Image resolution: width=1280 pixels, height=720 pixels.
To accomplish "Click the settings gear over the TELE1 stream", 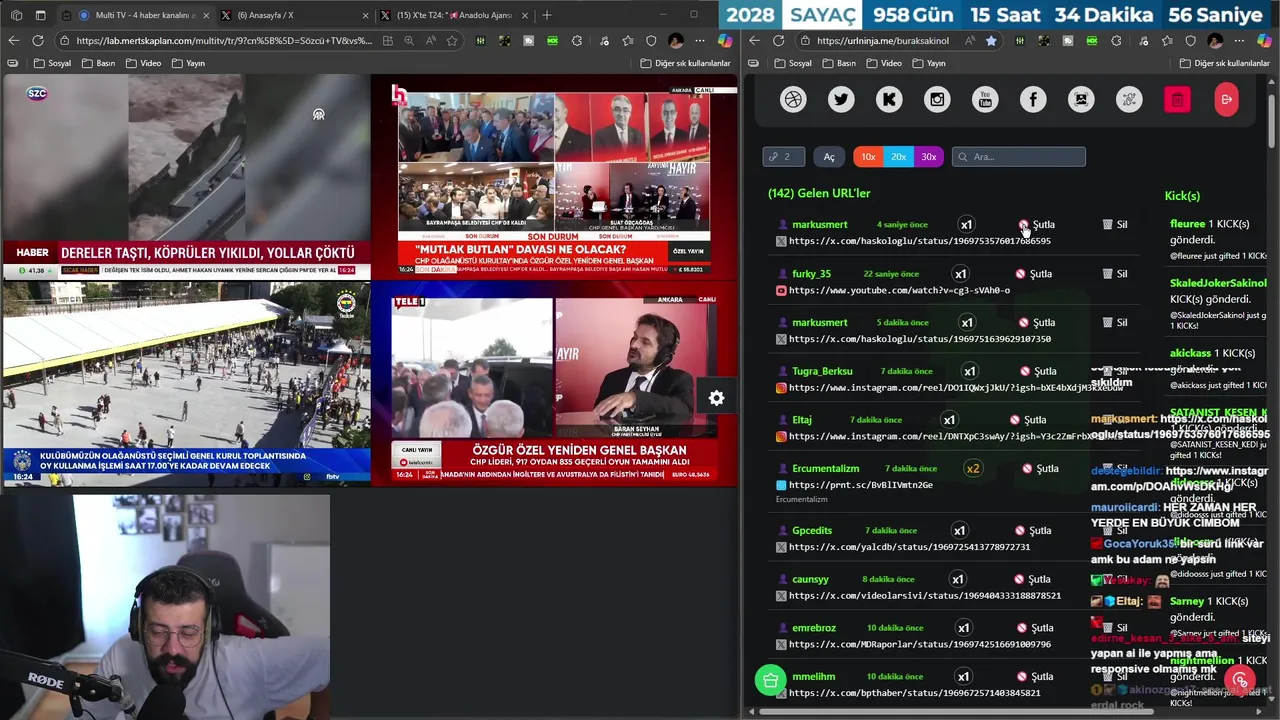I will (716, 398).
